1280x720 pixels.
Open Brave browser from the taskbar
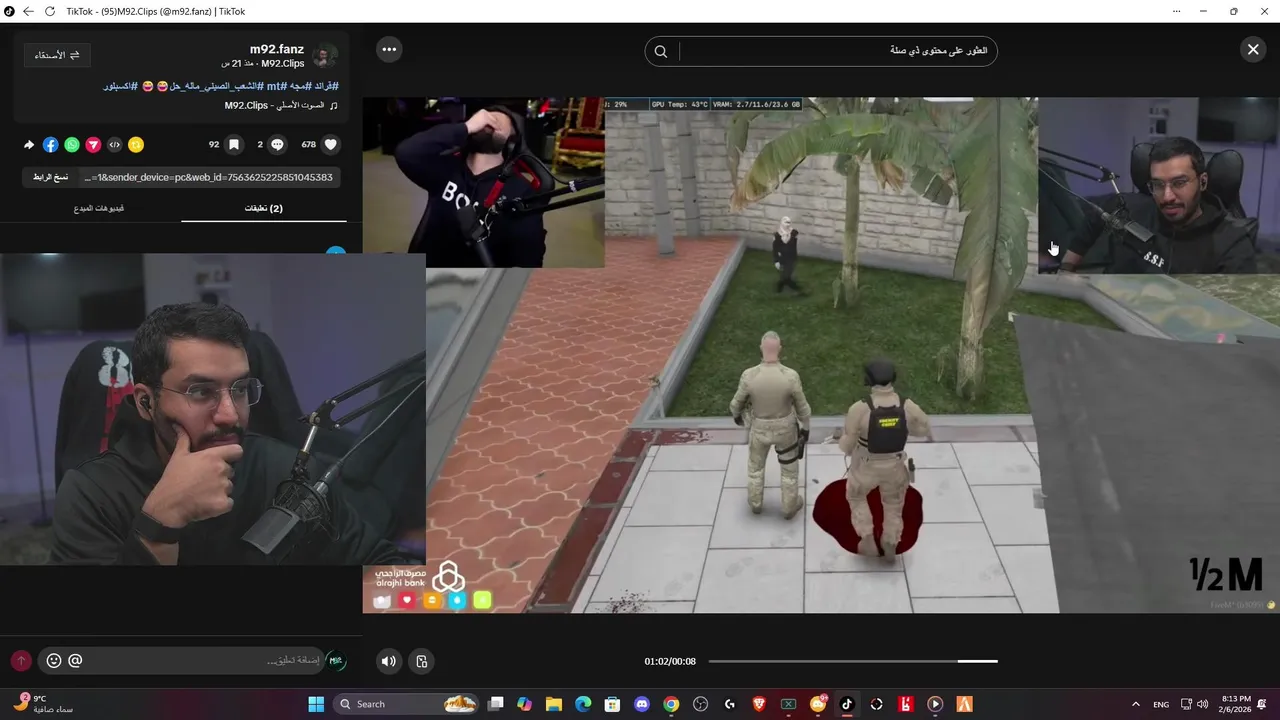coord(759,704)
